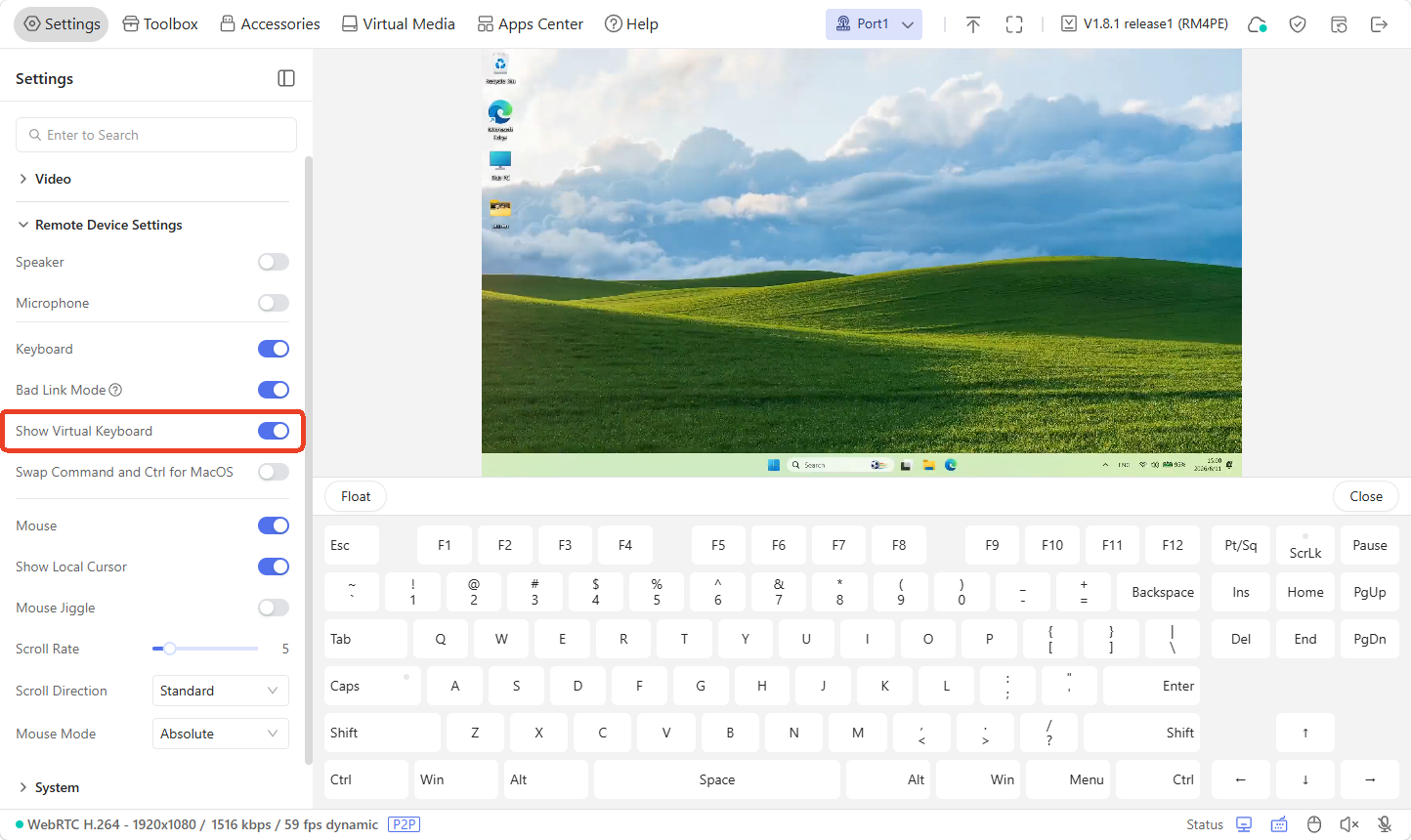This screenshot has height=840, width=1411.
Task: Click the firmware version V1.8.1 release1 label
Action: pos(1144,23)
